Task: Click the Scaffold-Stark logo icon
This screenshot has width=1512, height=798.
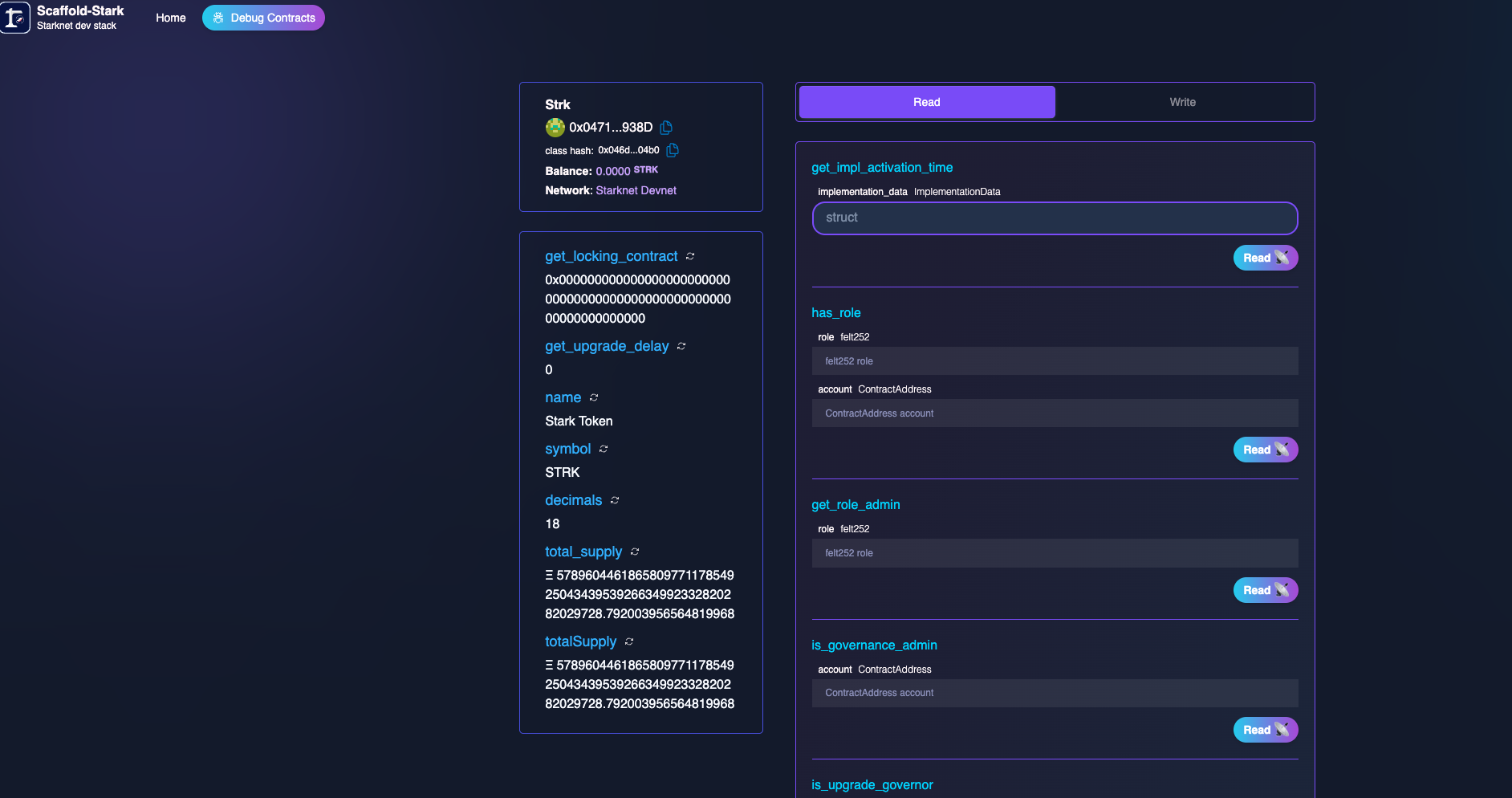Action: pos(15,18)
